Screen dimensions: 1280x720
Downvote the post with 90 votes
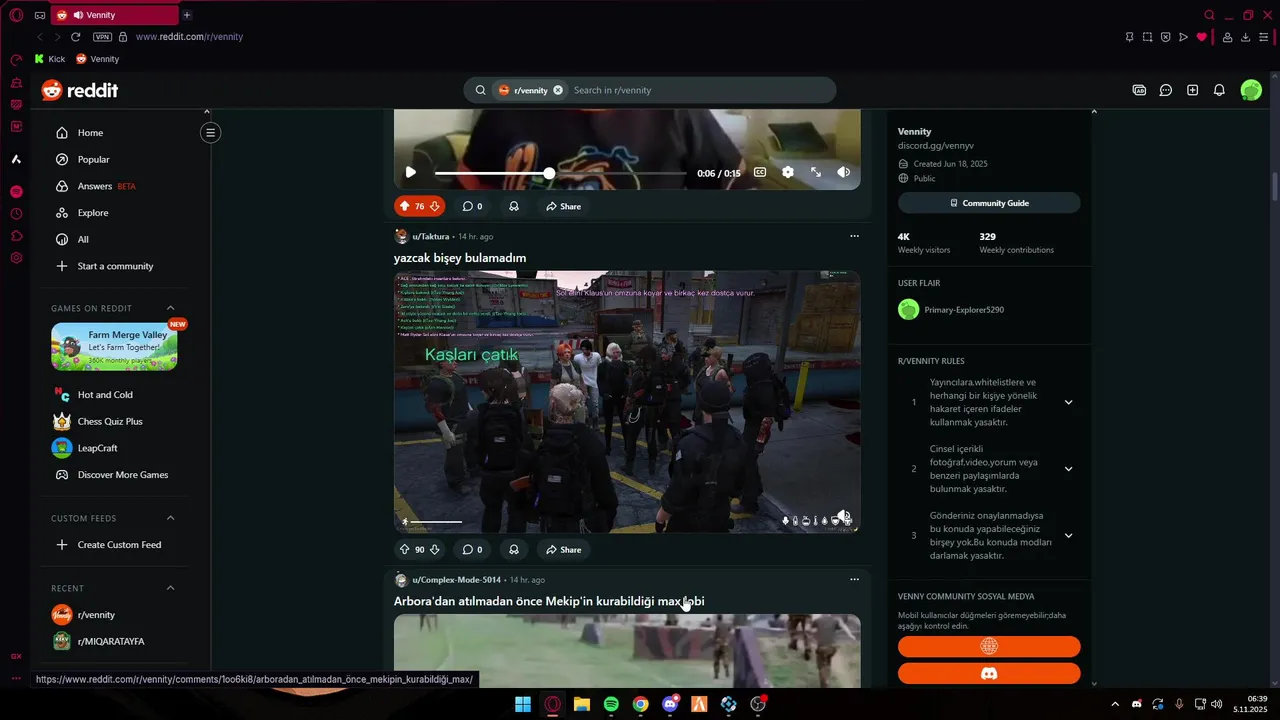click(x=434, y=549)
